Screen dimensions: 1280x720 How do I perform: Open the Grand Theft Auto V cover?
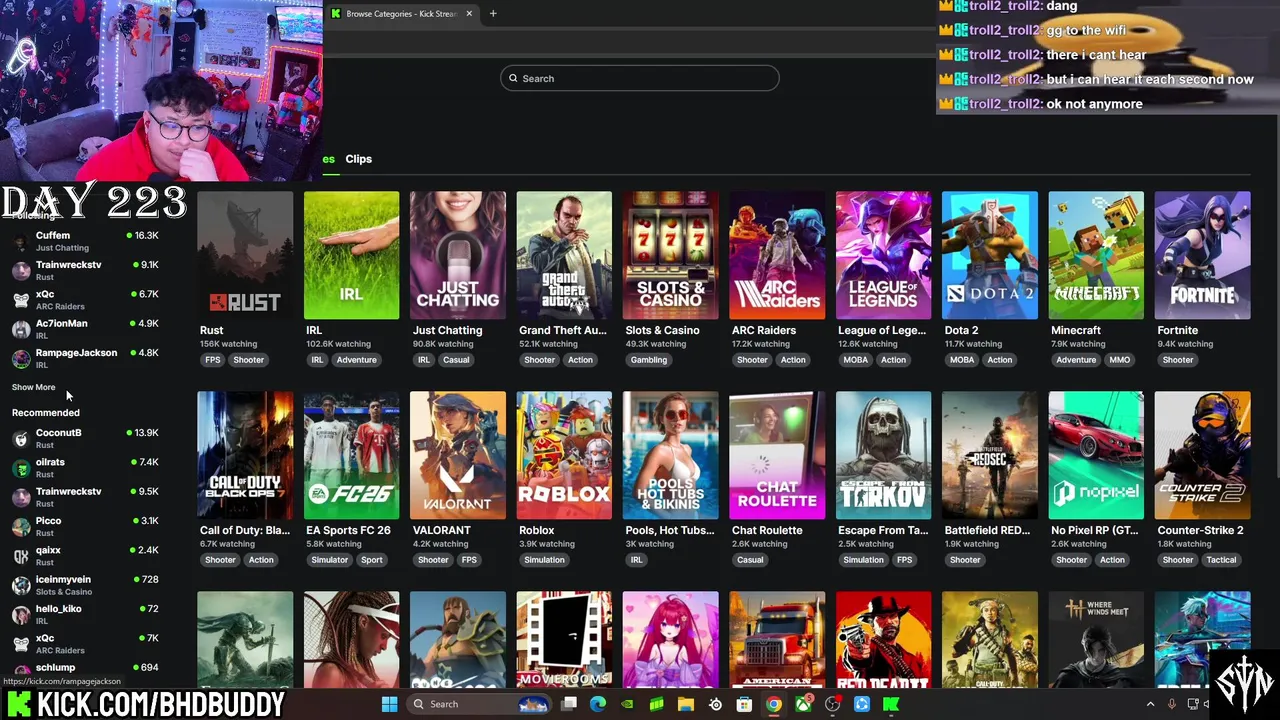(564, 255)
